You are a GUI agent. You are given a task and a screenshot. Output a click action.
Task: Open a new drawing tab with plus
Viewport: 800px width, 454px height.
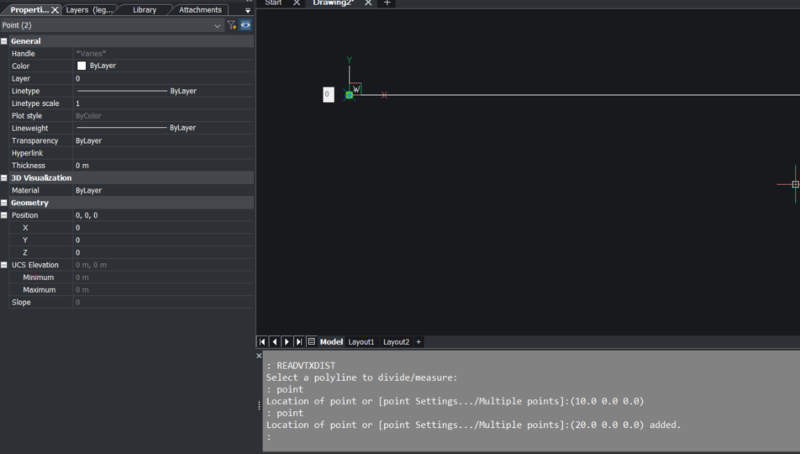point(388,3)
